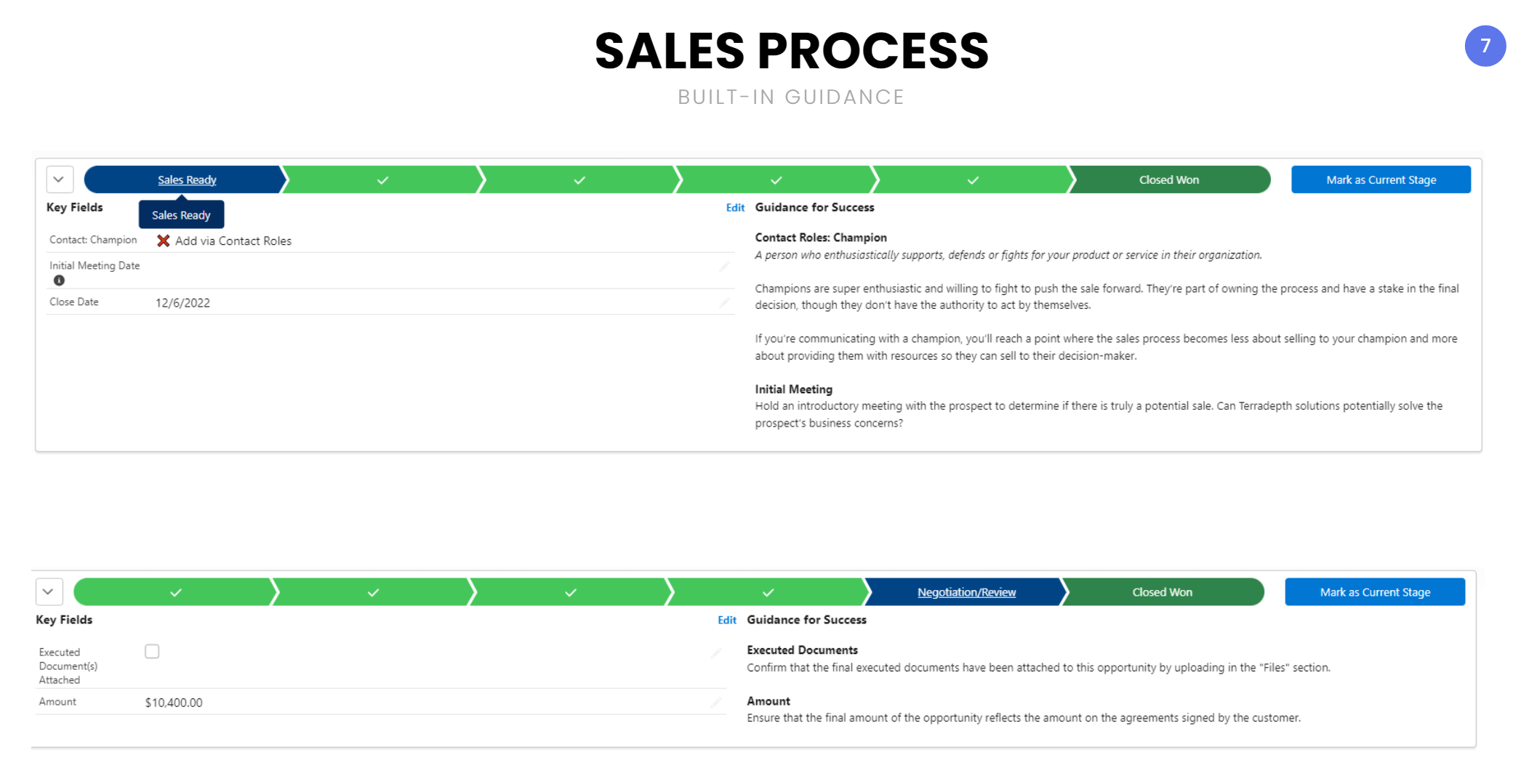This screenshot has height=784, width=1529.
Task: Click the pencil icon beside Initial Meeting Date
Action: point(724,267)
